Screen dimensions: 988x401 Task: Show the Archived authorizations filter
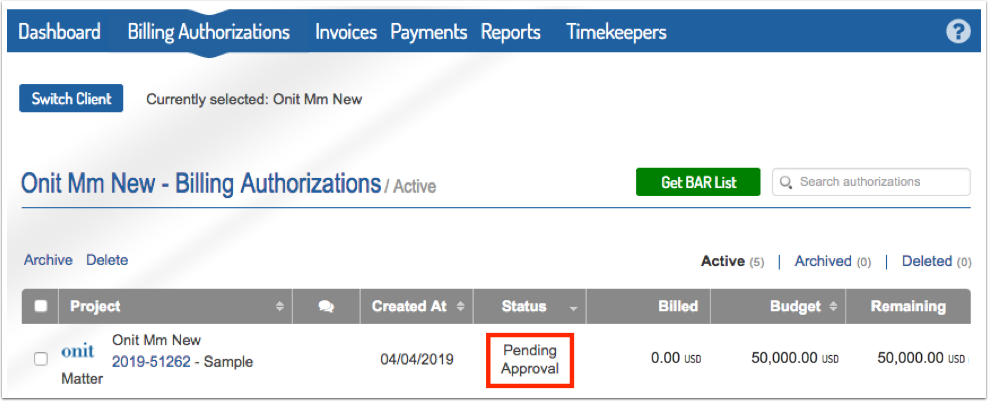pyautogui.click(x=832, y=261)
